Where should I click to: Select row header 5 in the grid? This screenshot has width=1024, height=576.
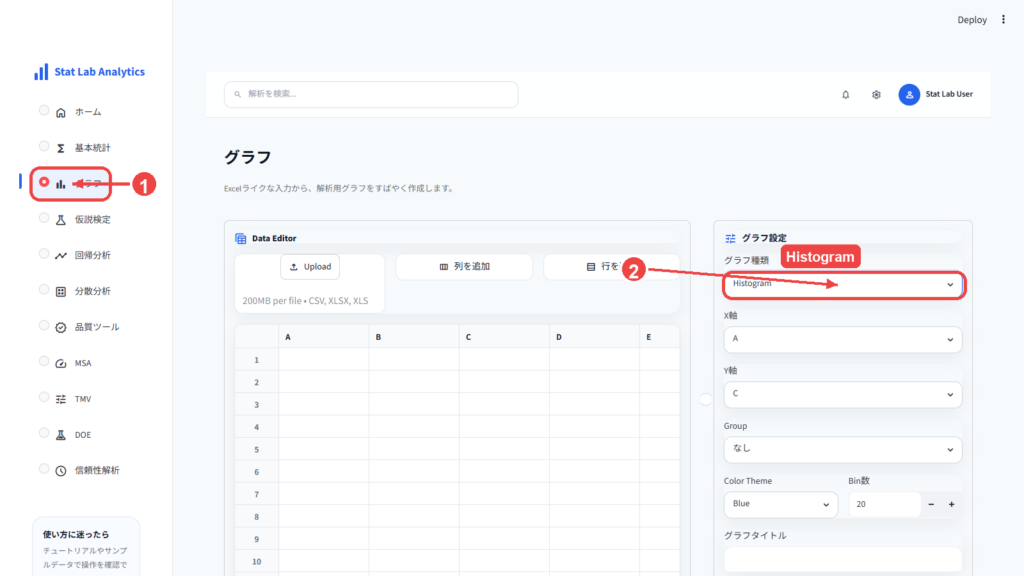pyautogui.click(x=257, y=449)
